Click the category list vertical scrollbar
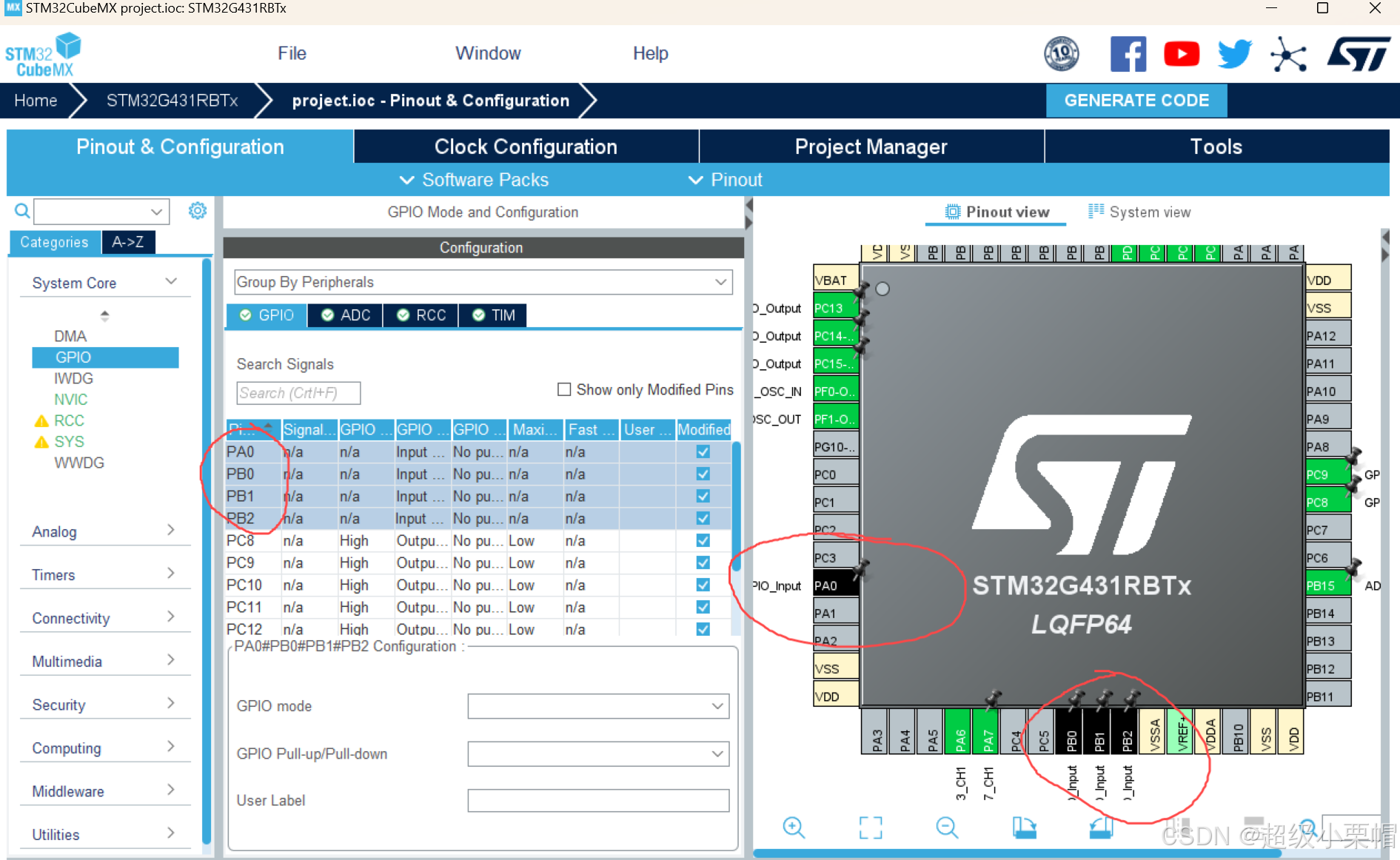Screen dimensions: 1400x860 tap(207, 551)
